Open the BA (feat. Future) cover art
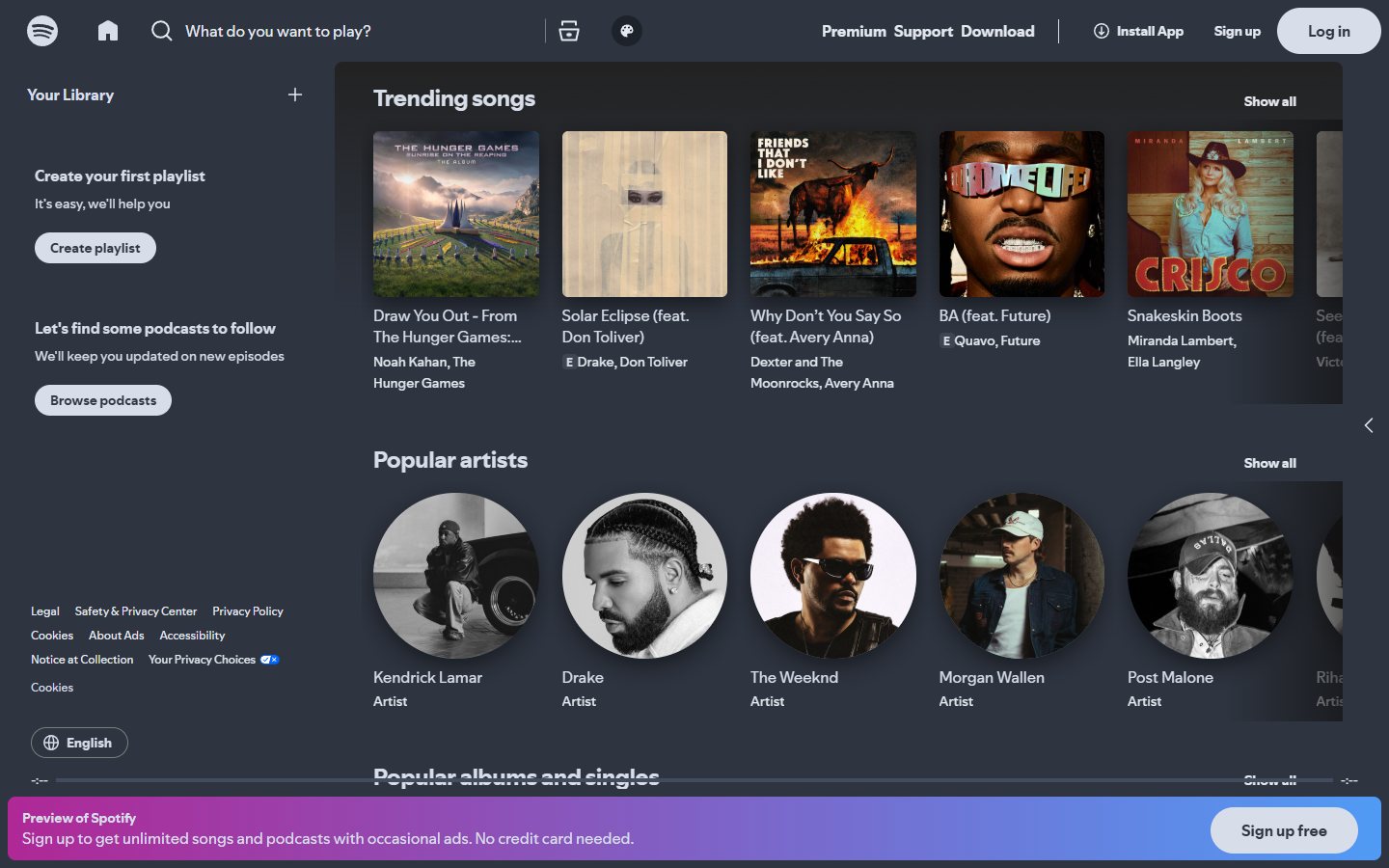The image size is (1389, 868). click(x=1021, y=214)
